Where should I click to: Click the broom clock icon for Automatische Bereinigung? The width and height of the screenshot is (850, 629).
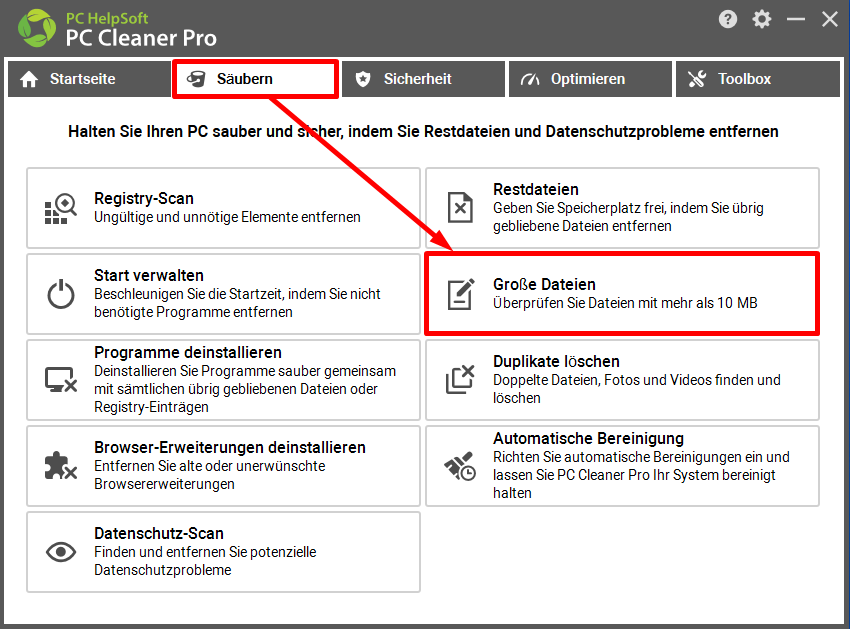(x=460, y=466)
